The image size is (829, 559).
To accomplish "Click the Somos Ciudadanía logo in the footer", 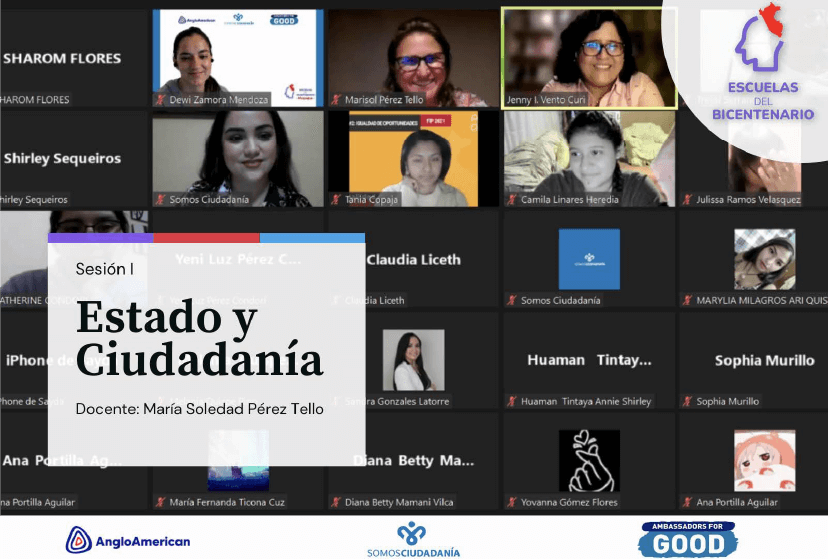I will click(413, 540).
